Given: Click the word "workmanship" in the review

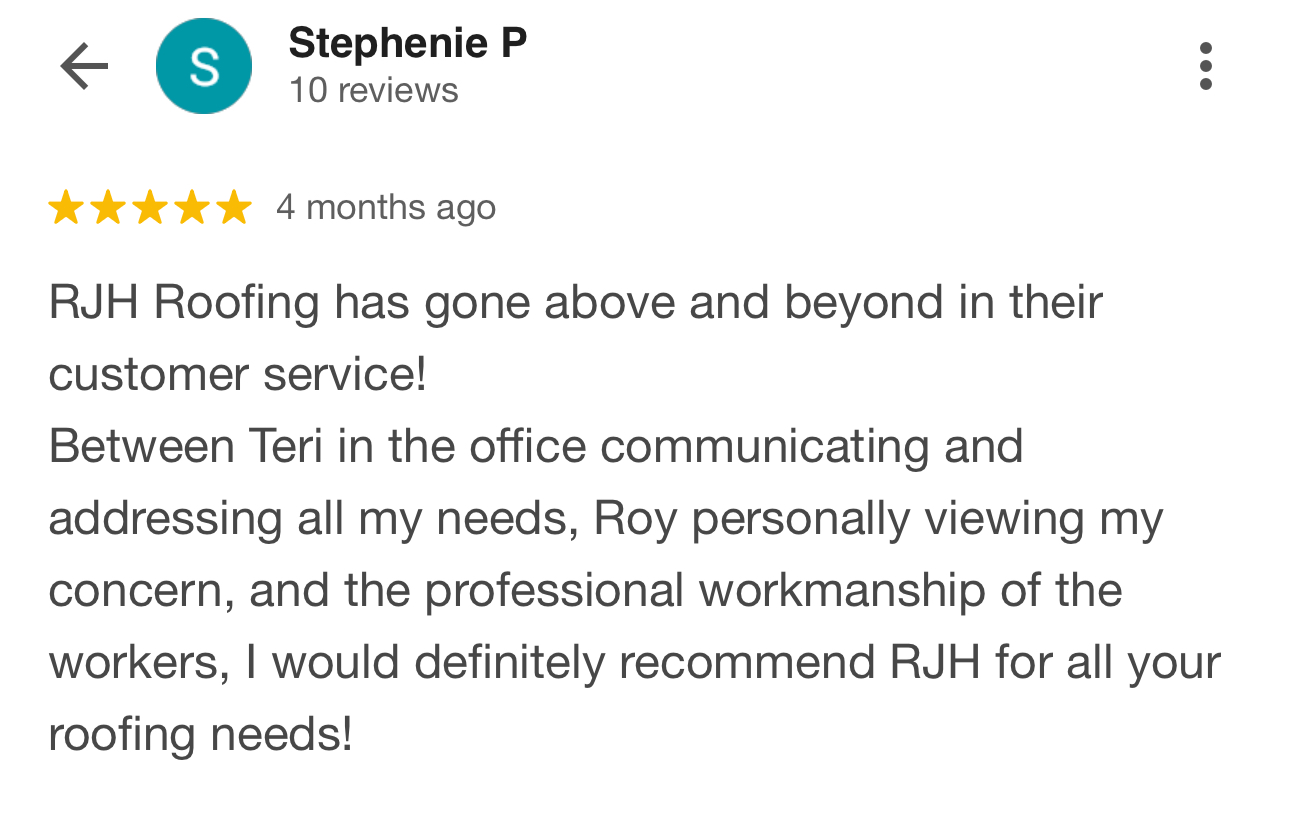Looking at the screenshot, I should pos(842,590).
